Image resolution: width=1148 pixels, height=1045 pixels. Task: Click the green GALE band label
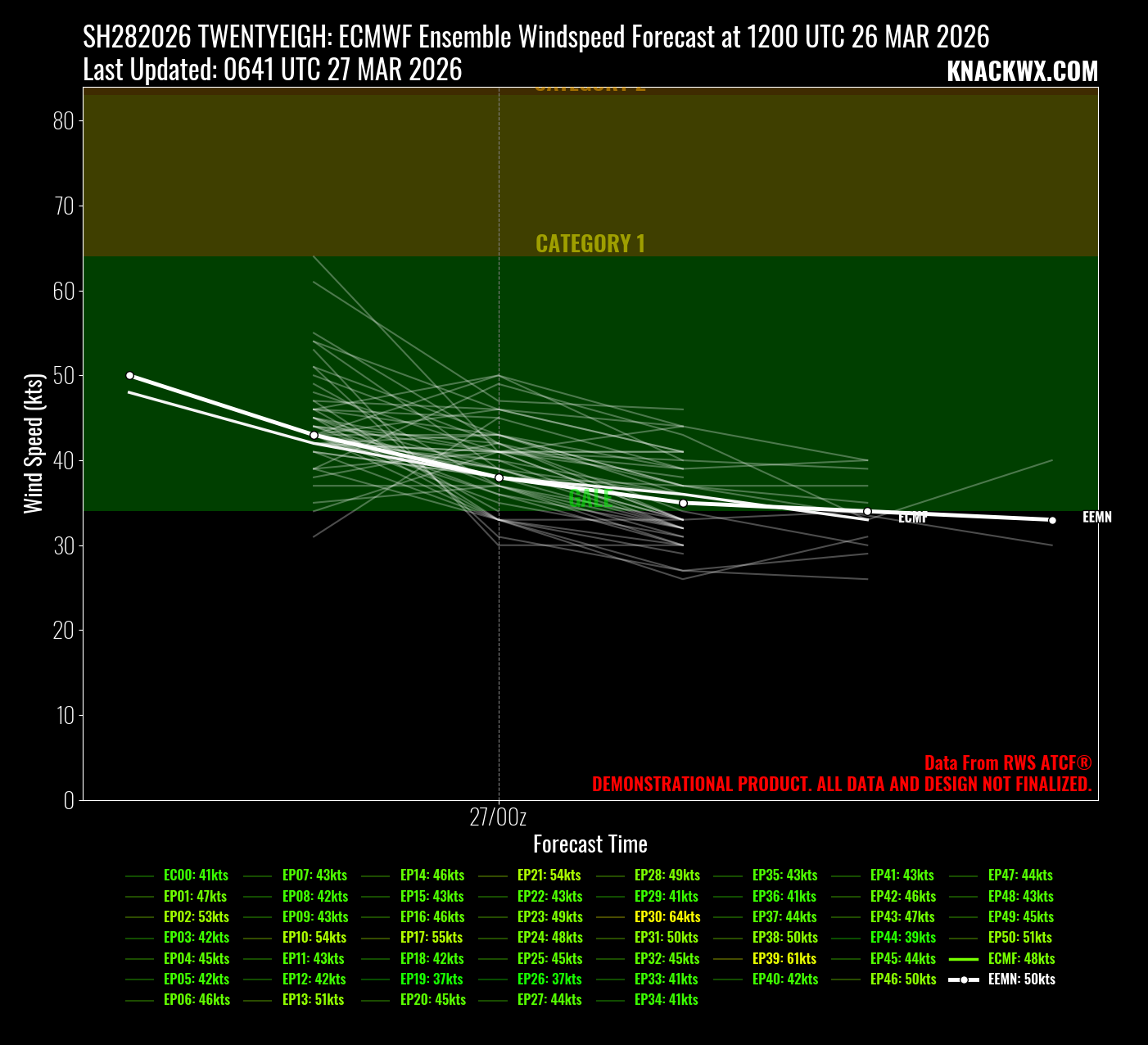point(590,498)
